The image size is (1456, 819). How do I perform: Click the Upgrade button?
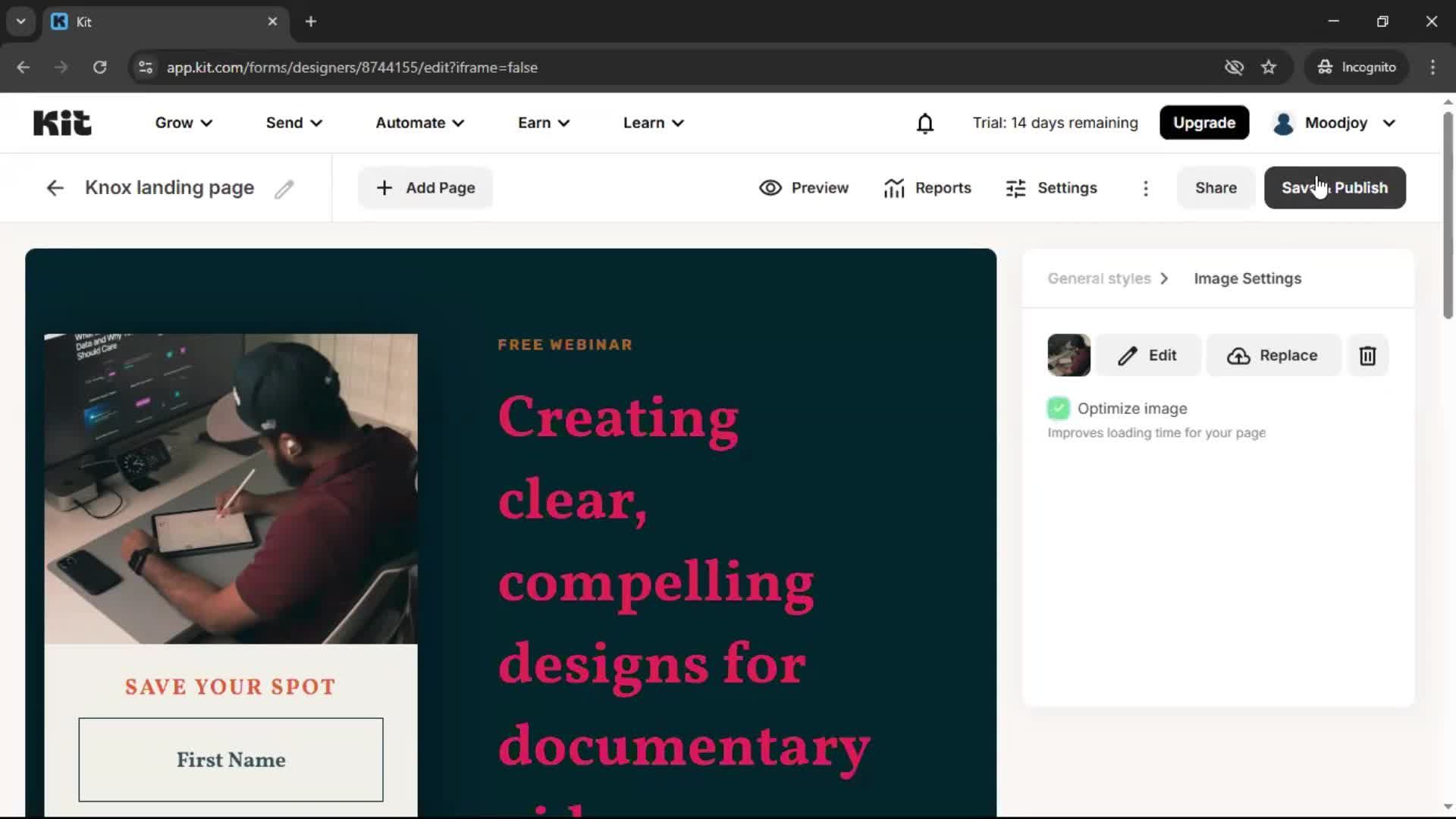(x=1204, y=122)
